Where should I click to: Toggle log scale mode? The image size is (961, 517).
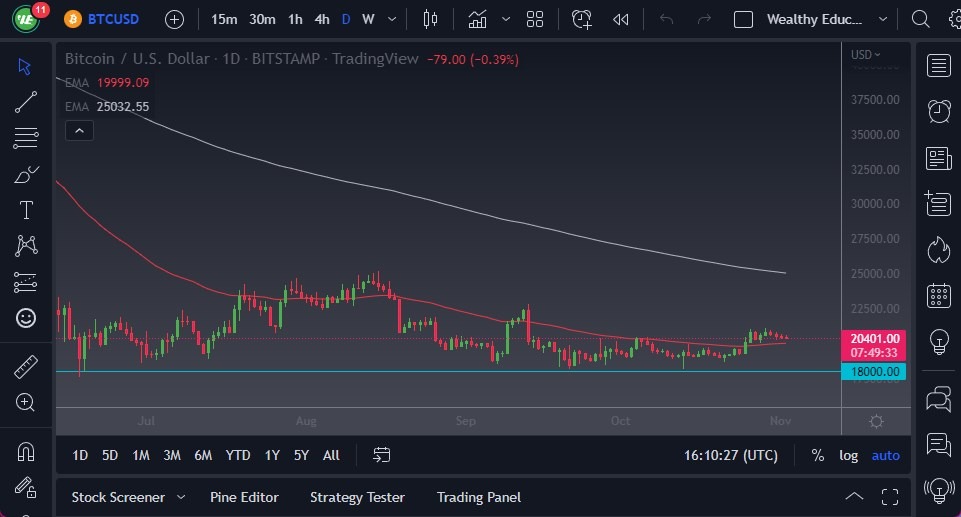pyautogui.click(x=848, y=455)
